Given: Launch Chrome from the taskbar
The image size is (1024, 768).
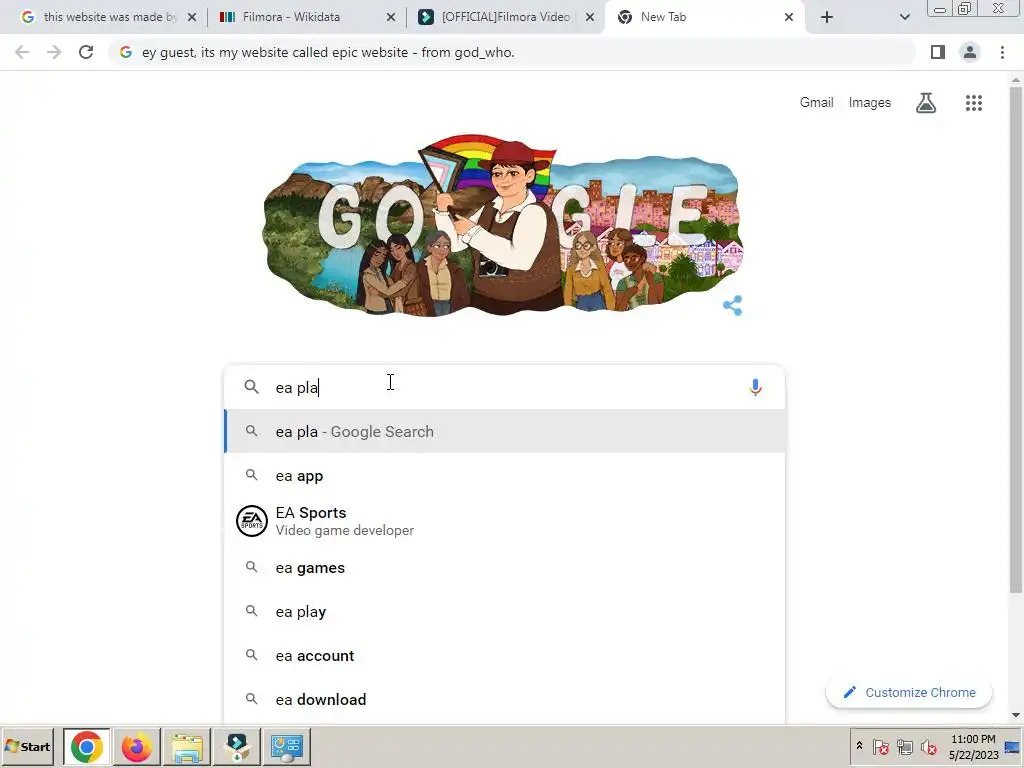Looking at the screenshot, I should click(86, 747).
